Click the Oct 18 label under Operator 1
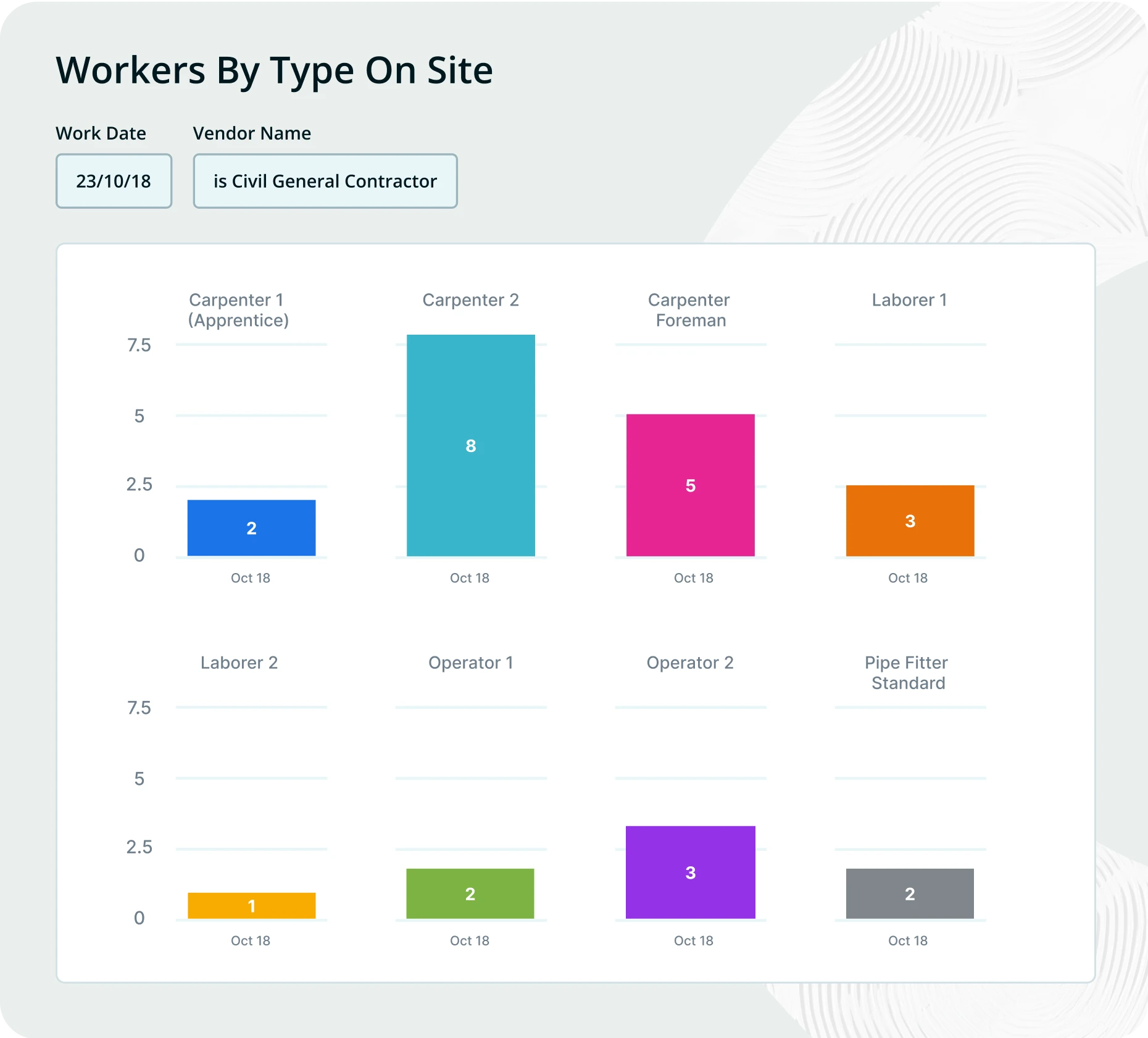 tap(469, 940)
